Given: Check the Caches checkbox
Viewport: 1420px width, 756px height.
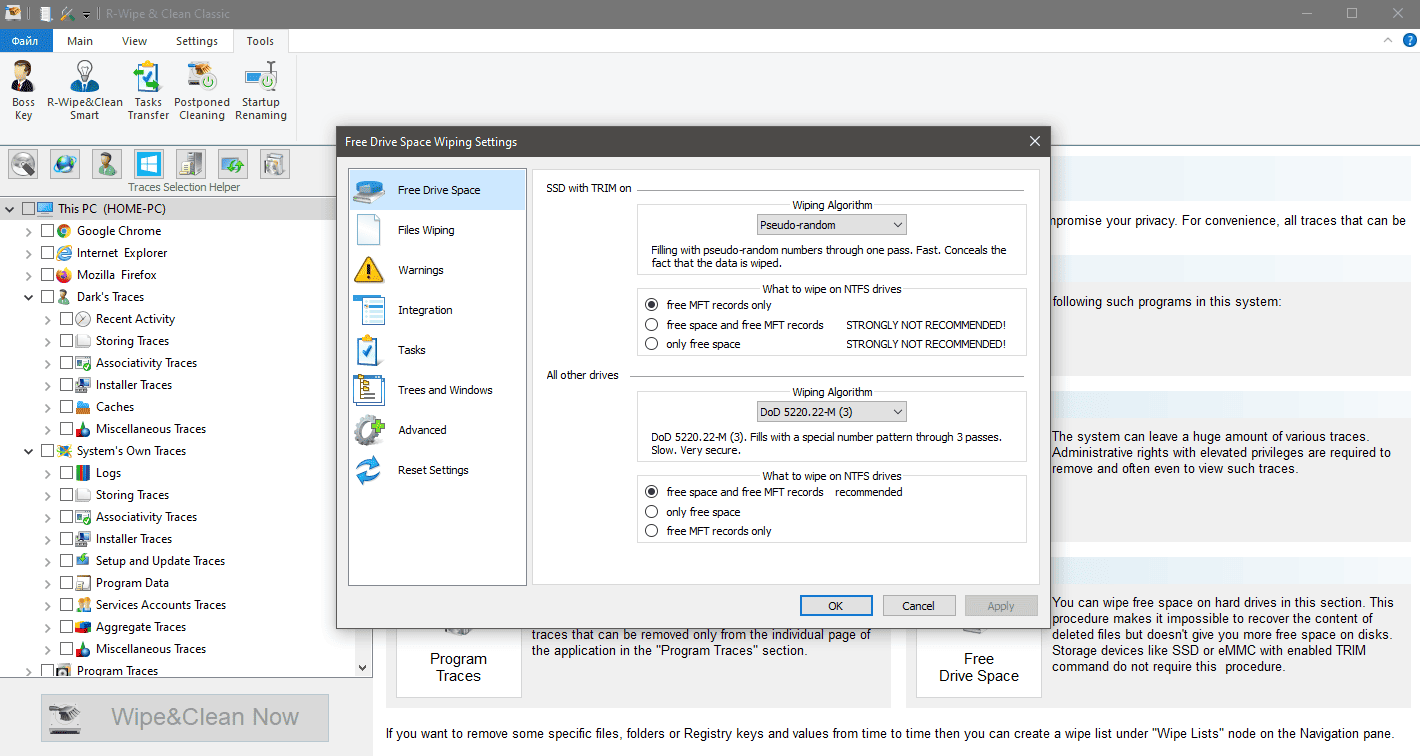Looking at the screenshot, I should click(x=66, y=407).
